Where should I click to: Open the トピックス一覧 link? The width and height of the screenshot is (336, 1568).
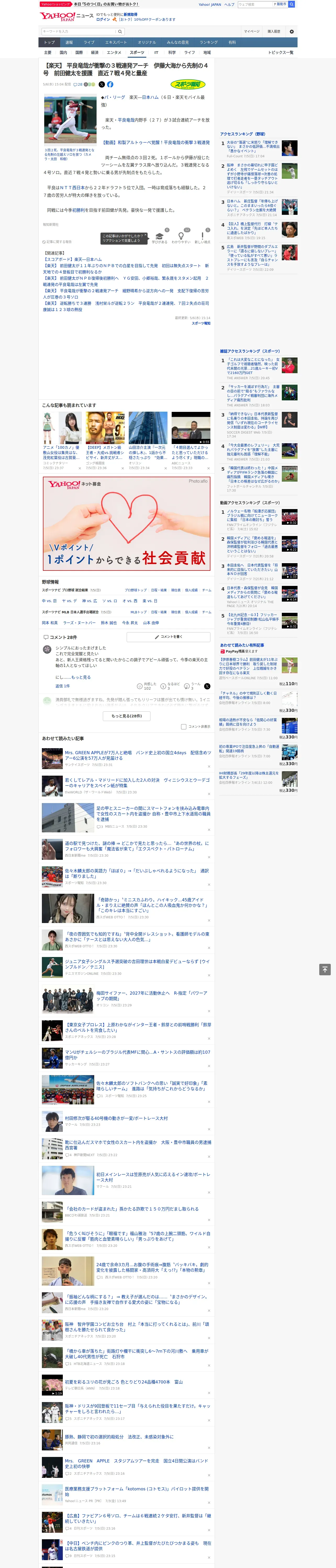pos(281,52)
